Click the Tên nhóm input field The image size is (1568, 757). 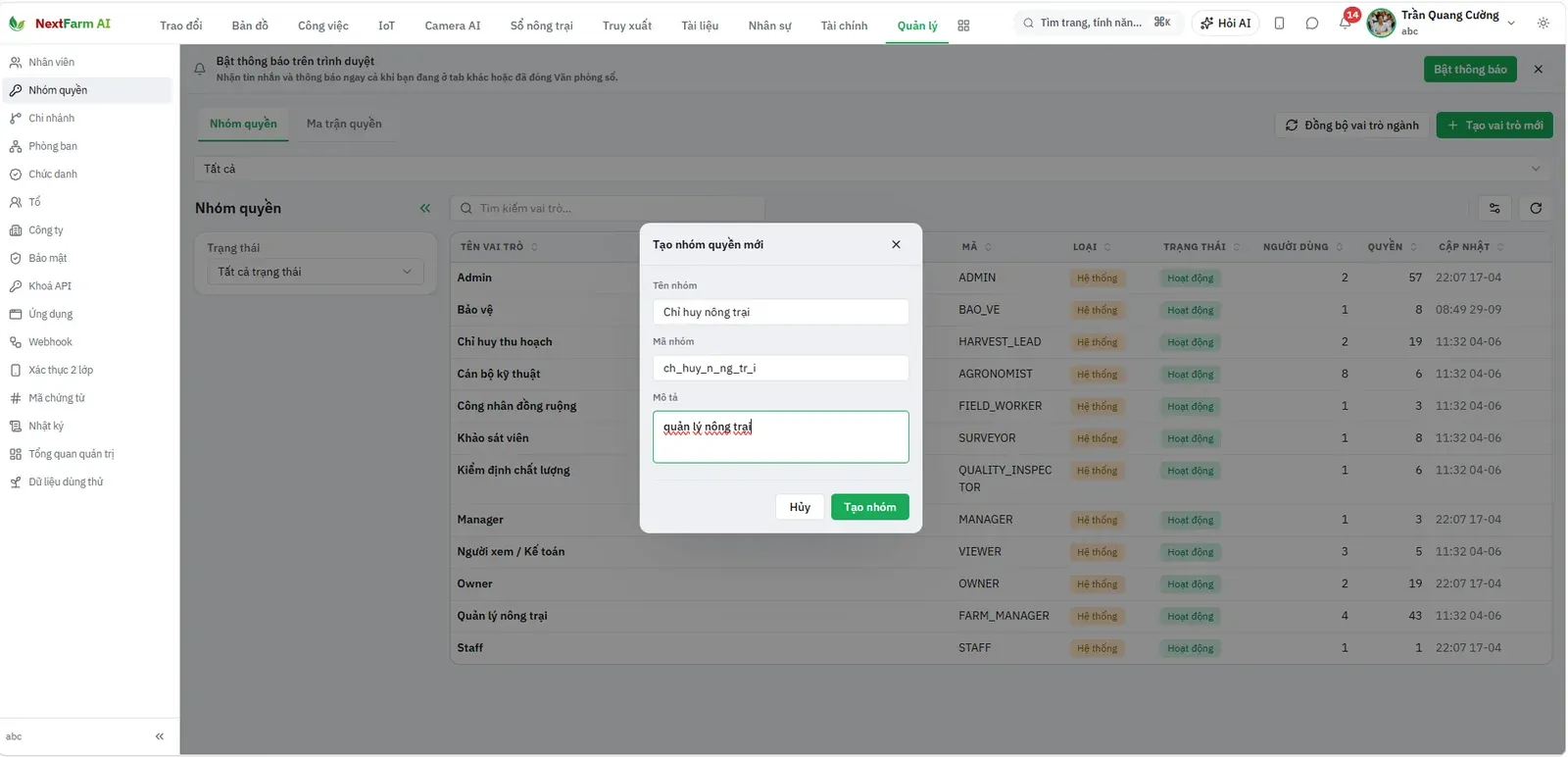[781, 312]
